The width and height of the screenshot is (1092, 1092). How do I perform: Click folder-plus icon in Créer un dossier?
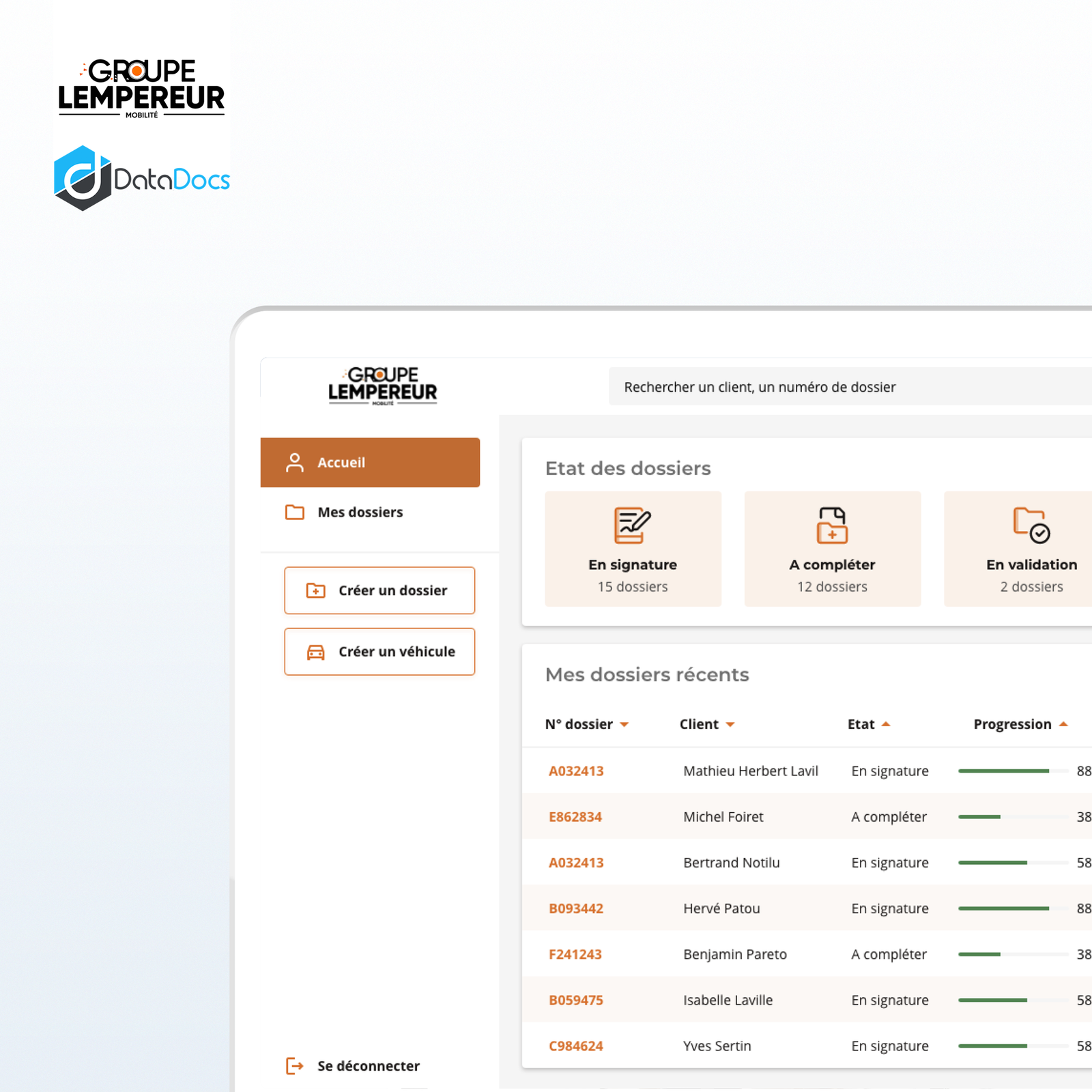point(316,590)
